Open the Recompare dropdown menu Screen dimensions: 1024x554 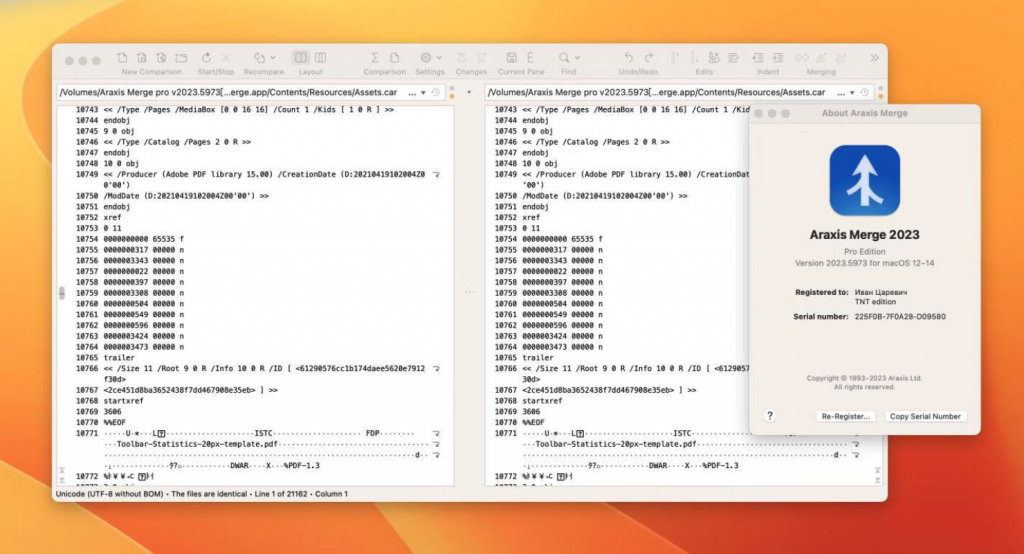tap(263, 58)
